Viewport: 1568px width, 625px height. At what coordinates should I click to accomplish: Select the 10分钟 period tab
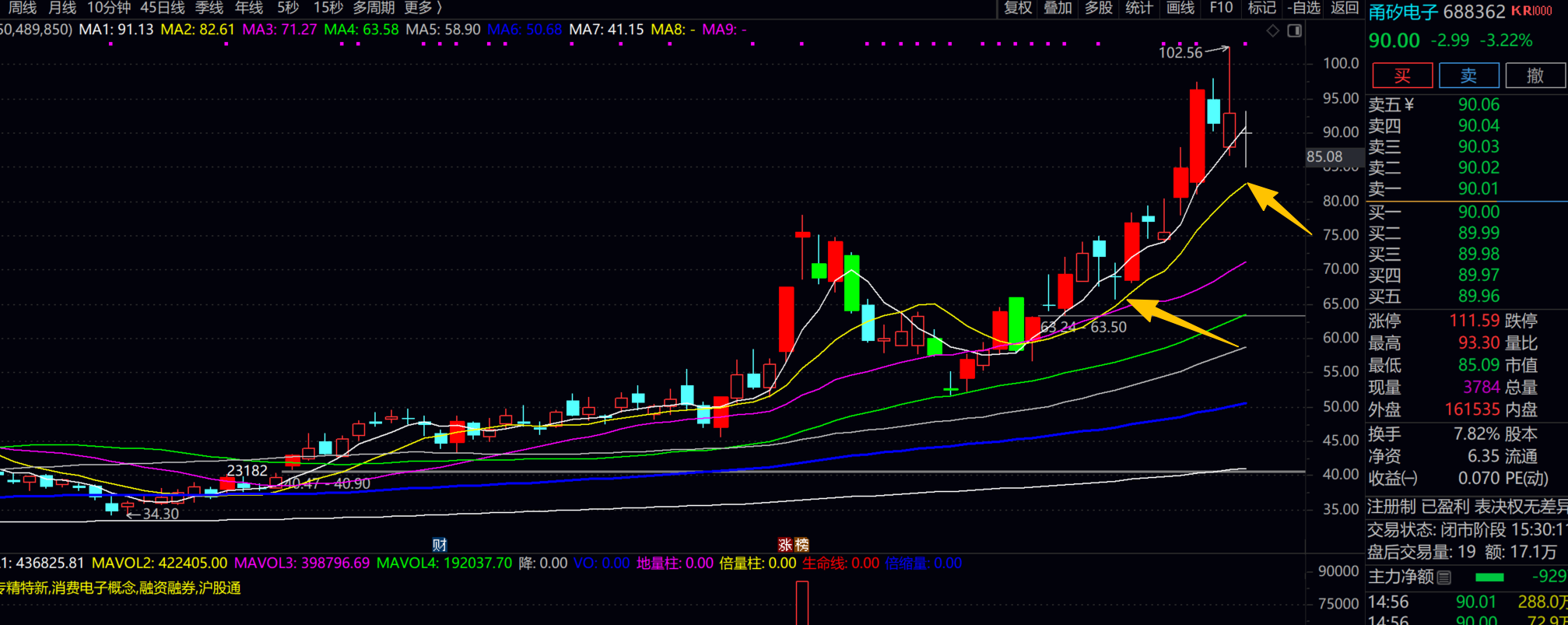click(x=109, y=8)
